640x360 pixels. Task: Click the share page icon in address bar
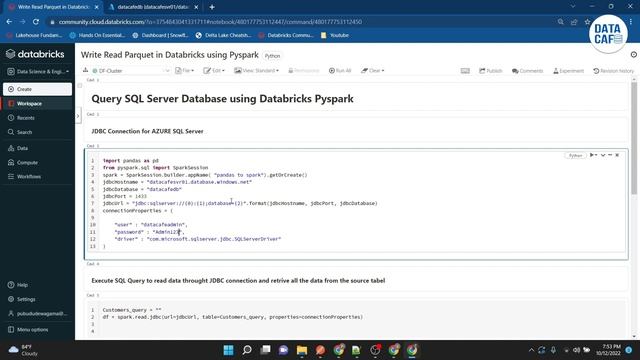click(x=574, y=22)
